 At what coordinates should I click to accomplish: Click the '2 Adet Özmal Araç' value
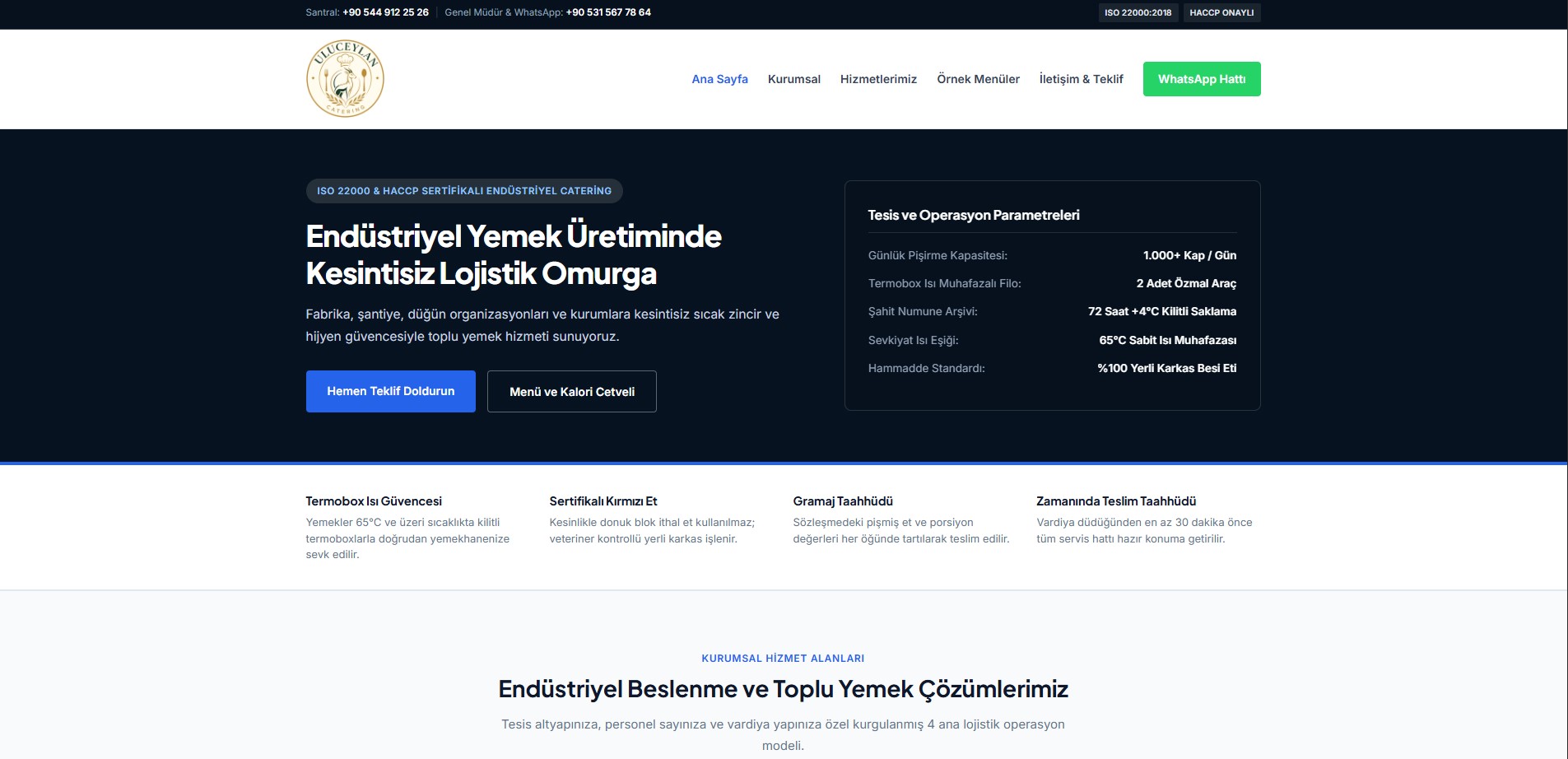pos(1186,283)
